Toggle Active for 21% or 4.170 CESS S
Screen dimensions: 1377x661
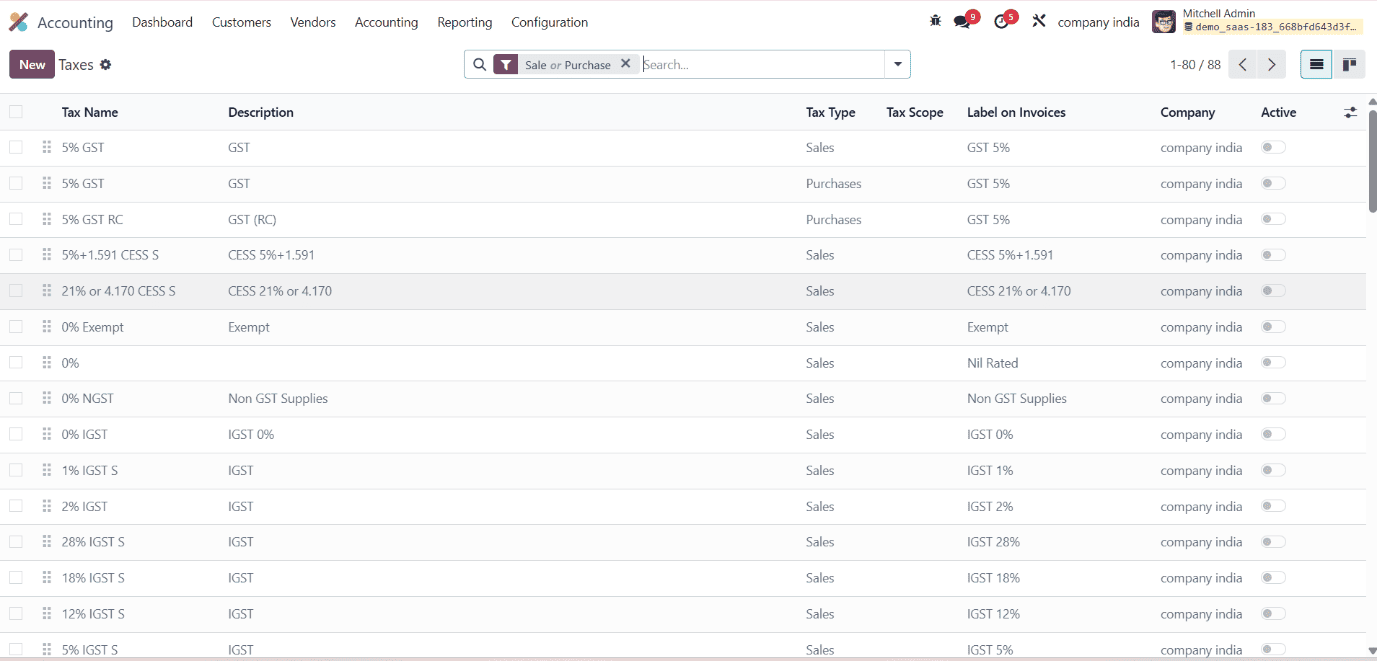click(x=1273, y=291)
